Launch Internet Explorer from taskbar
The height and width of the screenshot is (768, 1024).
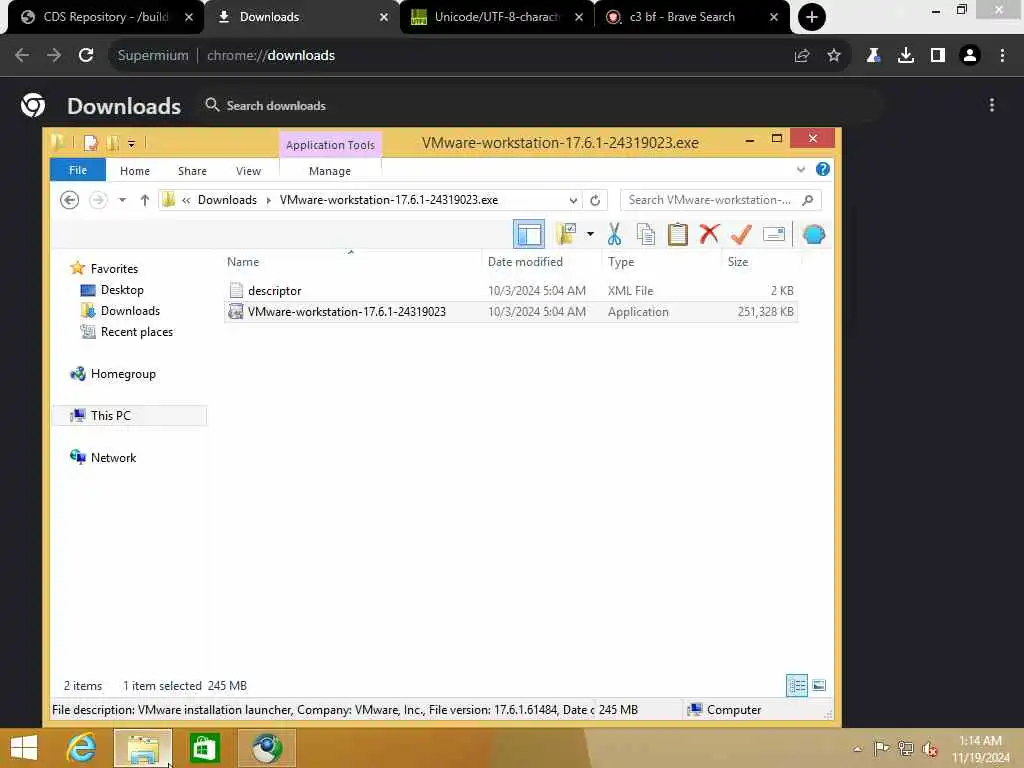(x=82, y=748)
